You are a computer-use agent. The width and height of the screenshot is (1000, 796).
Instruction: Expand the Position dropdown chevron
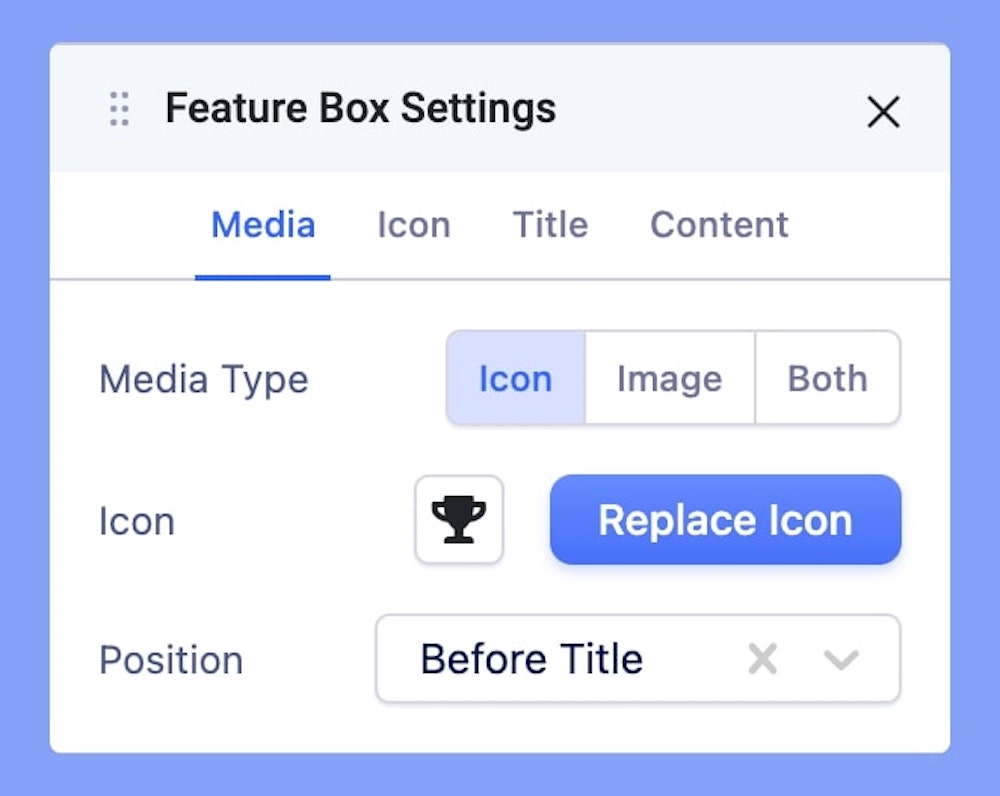pyautogui.click(x=841, y=659)
